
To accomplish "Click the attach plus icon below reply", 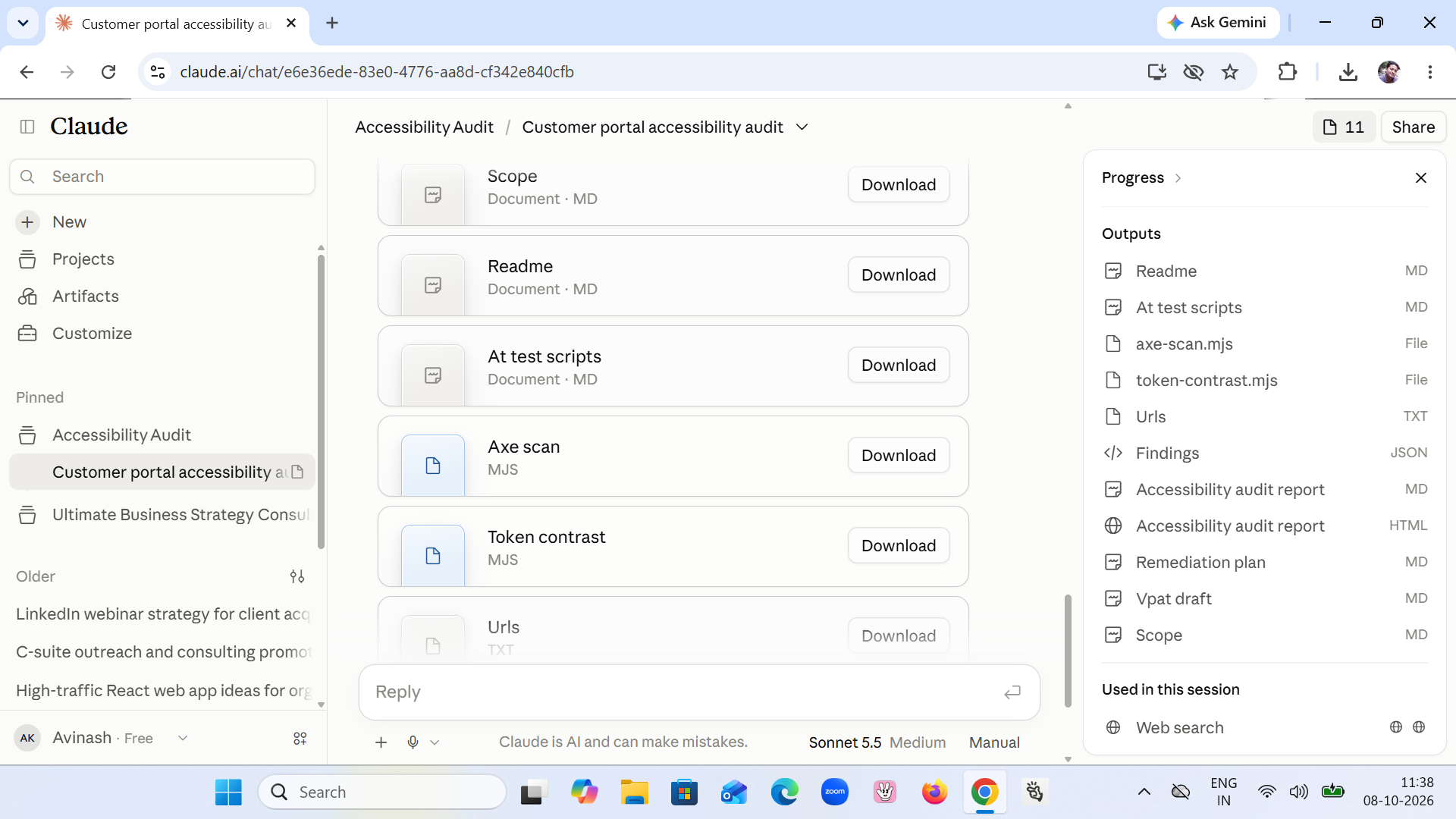I will [x=381, y=742].
